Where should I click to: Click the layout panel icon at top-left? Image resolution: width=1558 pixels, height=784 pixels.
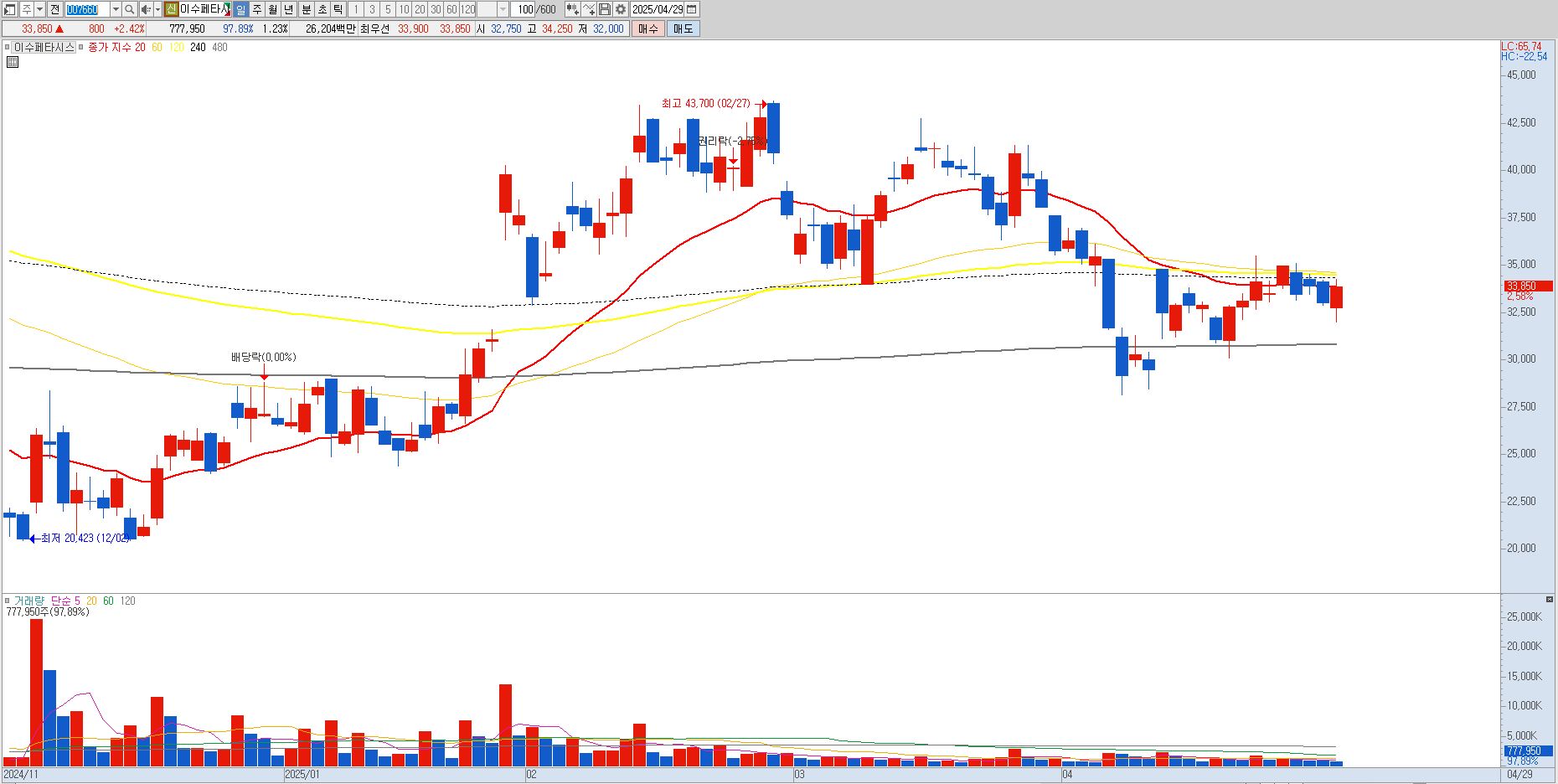click(x=9, y=9)
